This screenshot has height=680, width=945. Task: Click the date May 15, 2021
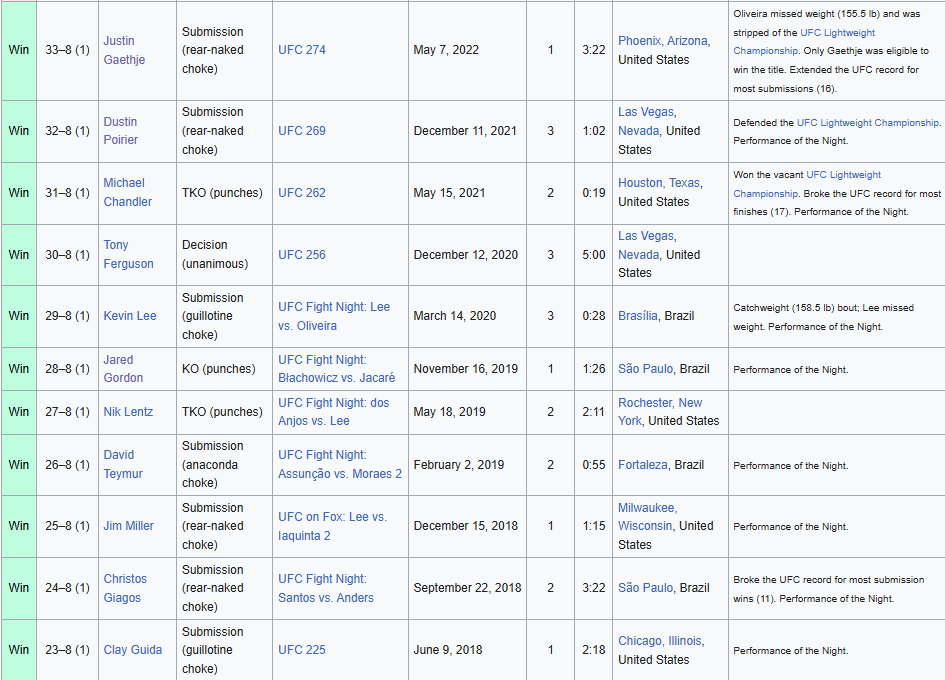pyautogui.click(x=449, y=193)
